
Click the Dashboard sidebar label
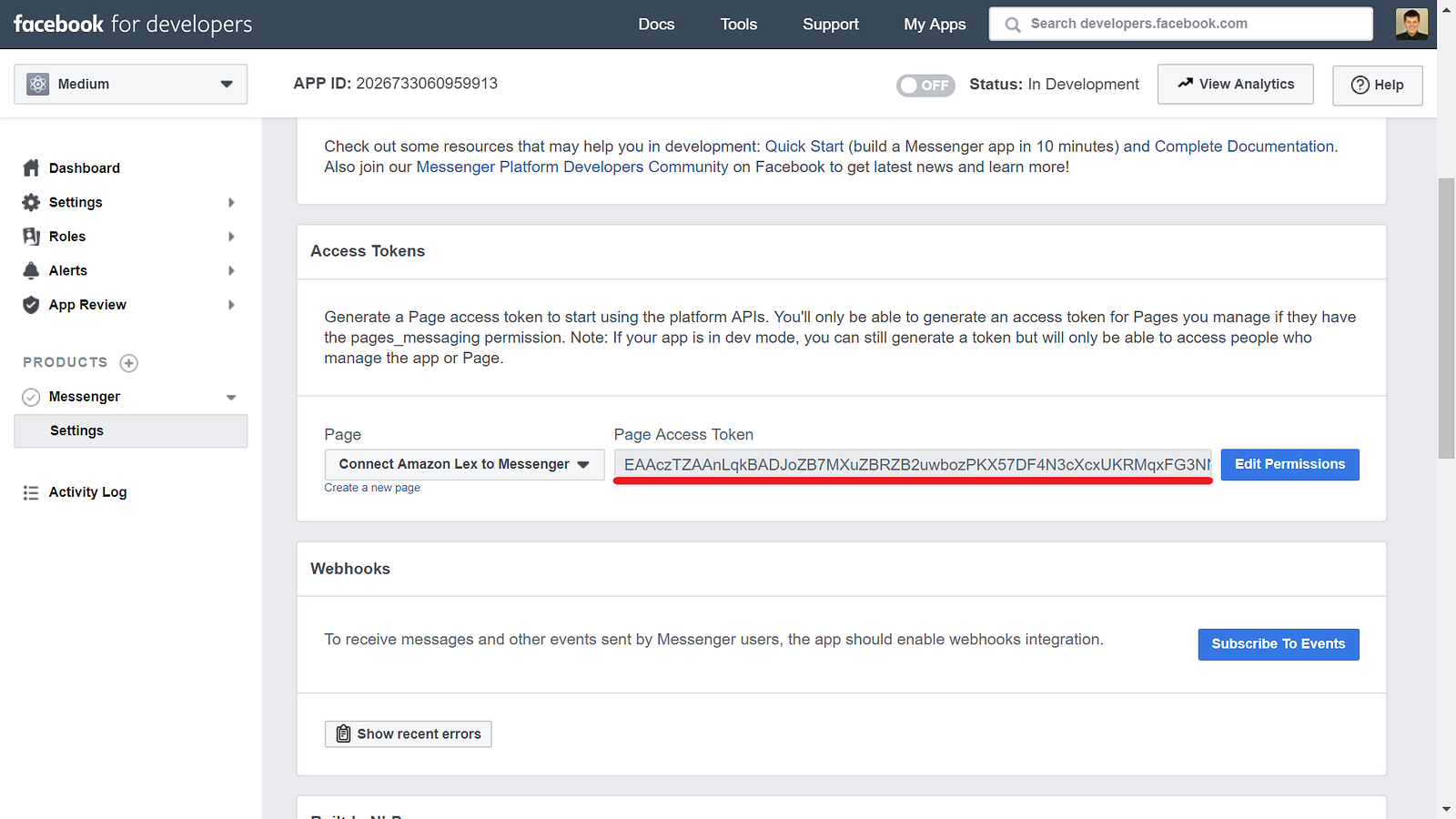click(85, 168)
